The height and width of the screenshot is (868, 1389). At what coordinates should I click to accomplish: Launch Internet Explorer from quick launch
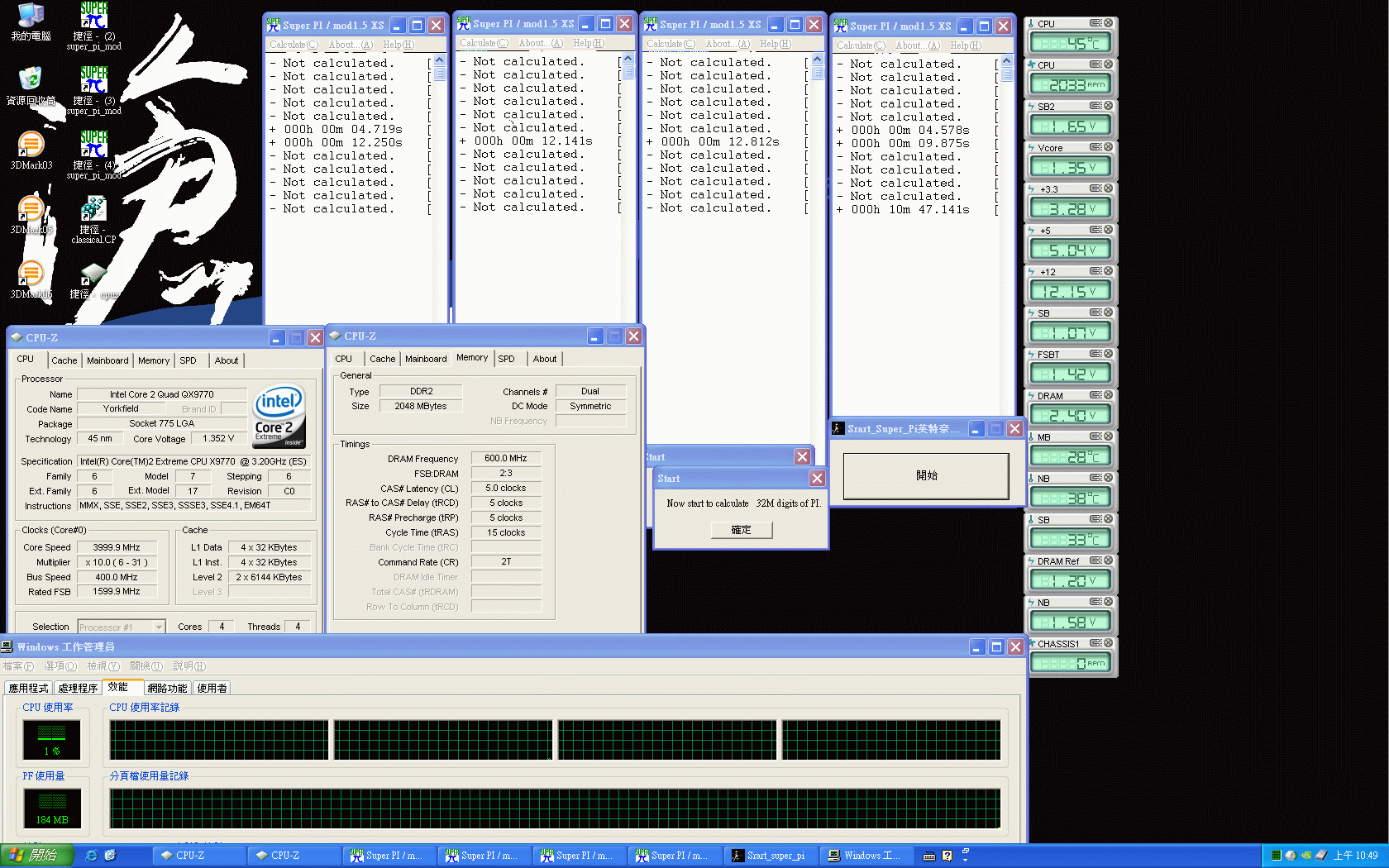click(x=92, y=856)
